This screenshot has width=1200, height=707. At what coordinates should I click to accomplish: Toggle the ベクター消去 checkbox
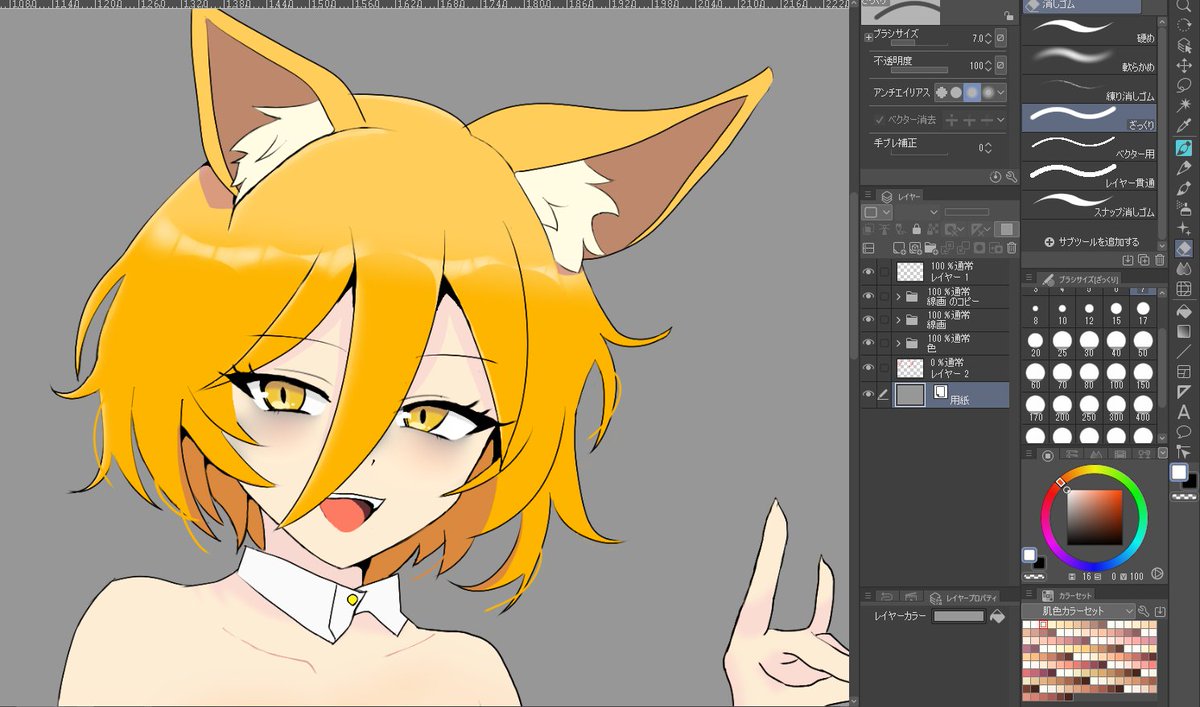[x=879, y=119]
